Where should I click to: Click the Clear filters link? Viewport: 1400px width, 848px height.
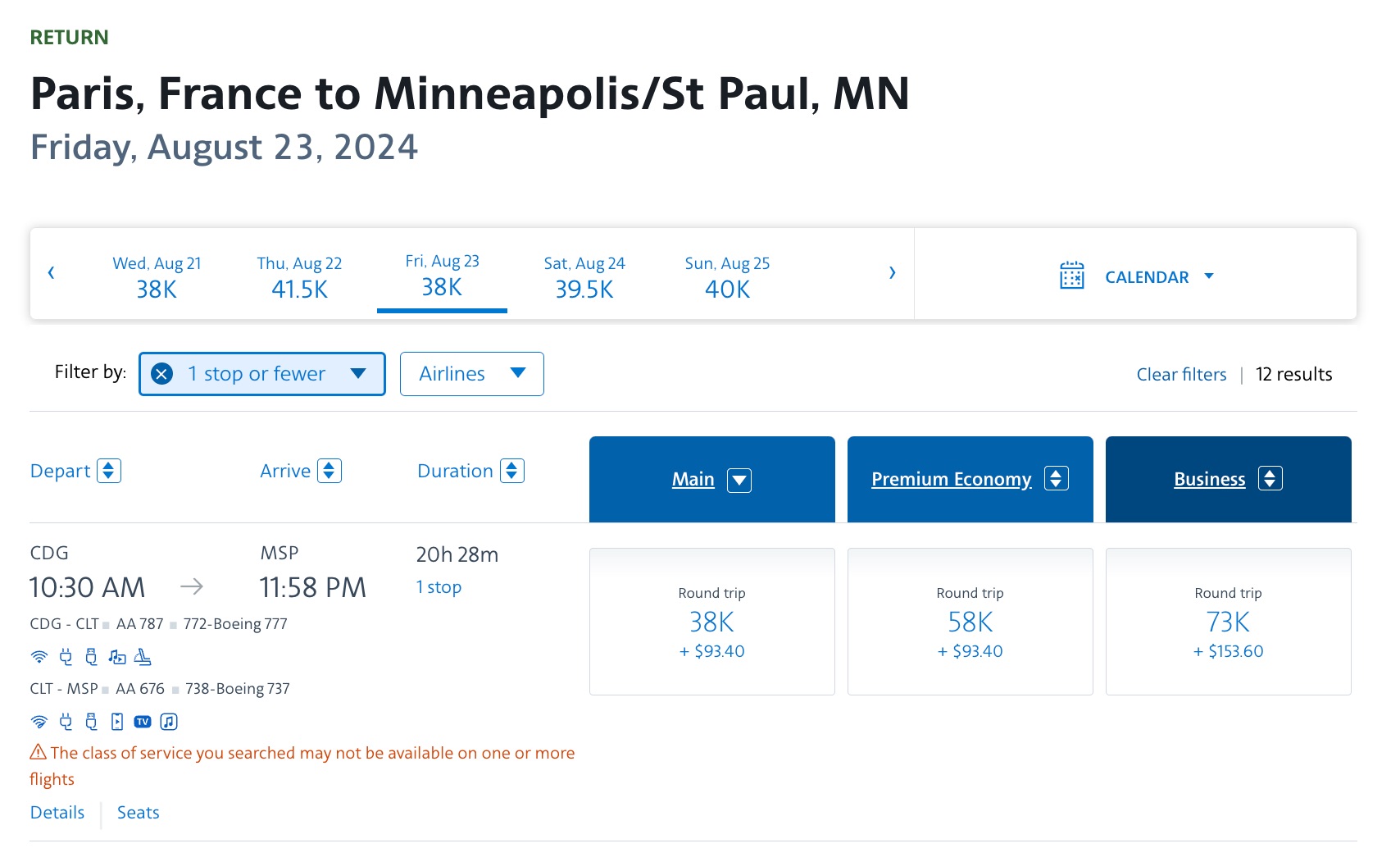1180,374
